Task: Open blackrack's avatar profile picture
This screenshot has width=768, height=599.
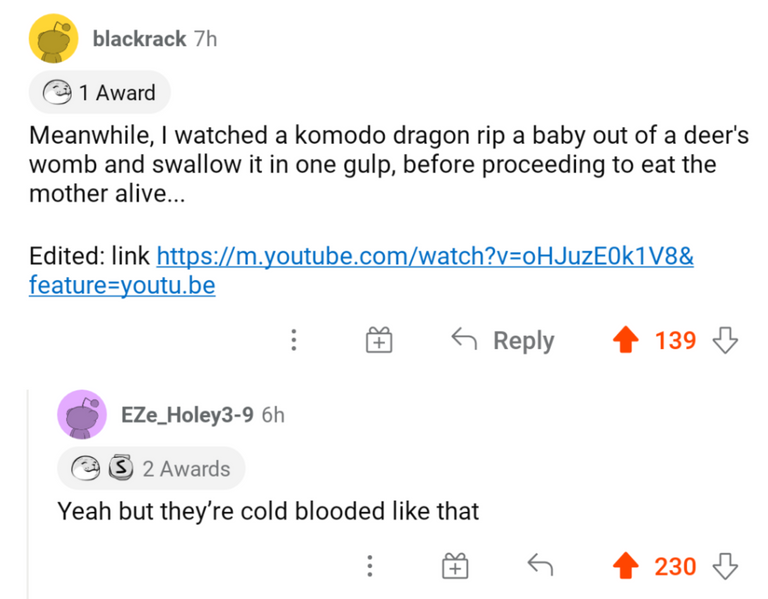Action: [53, 40]
